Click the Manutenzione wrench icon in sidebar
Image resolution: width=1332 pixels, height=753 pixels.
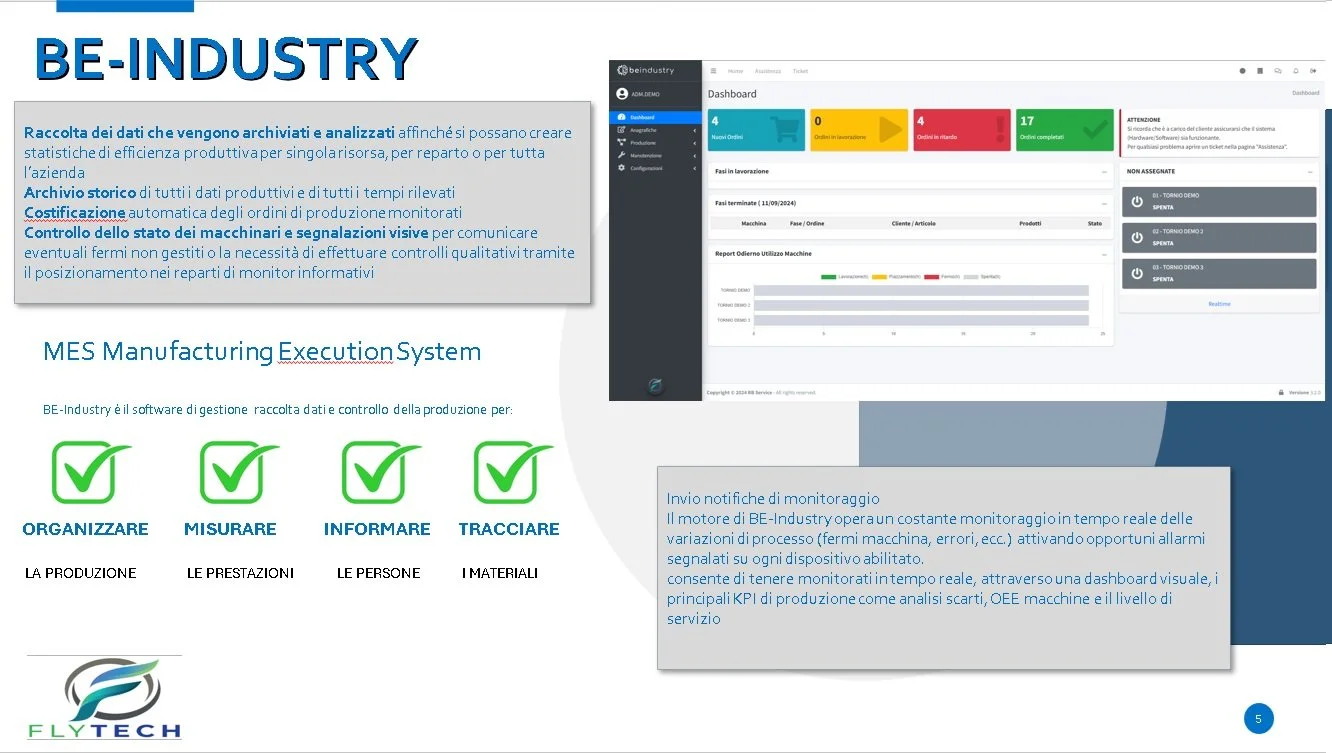(621, 155)
